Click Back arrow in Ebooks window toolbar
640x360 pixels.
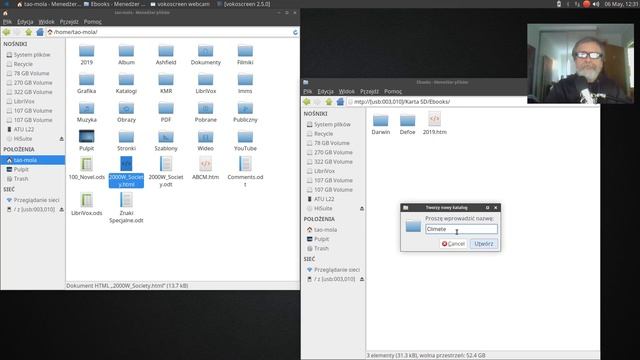click(307, 102)
